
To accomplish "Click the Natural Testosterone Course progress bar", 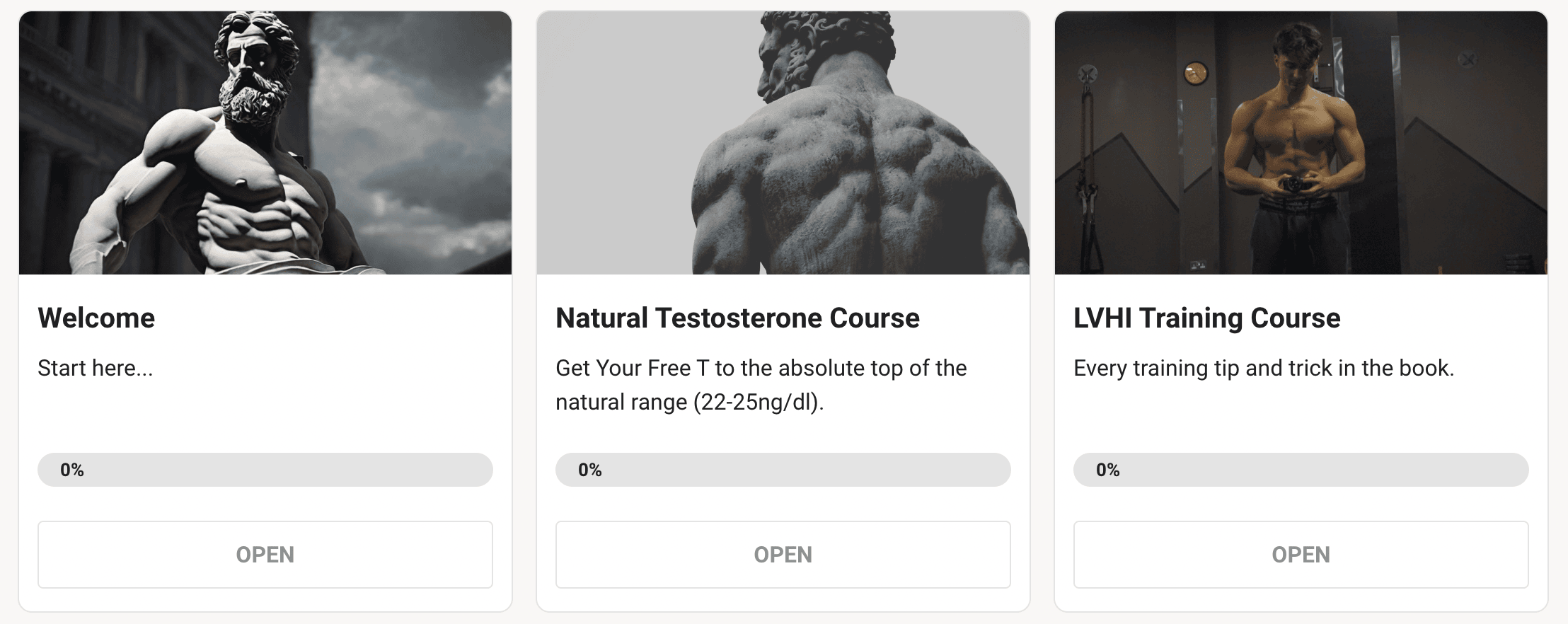I will click(783, 470).
